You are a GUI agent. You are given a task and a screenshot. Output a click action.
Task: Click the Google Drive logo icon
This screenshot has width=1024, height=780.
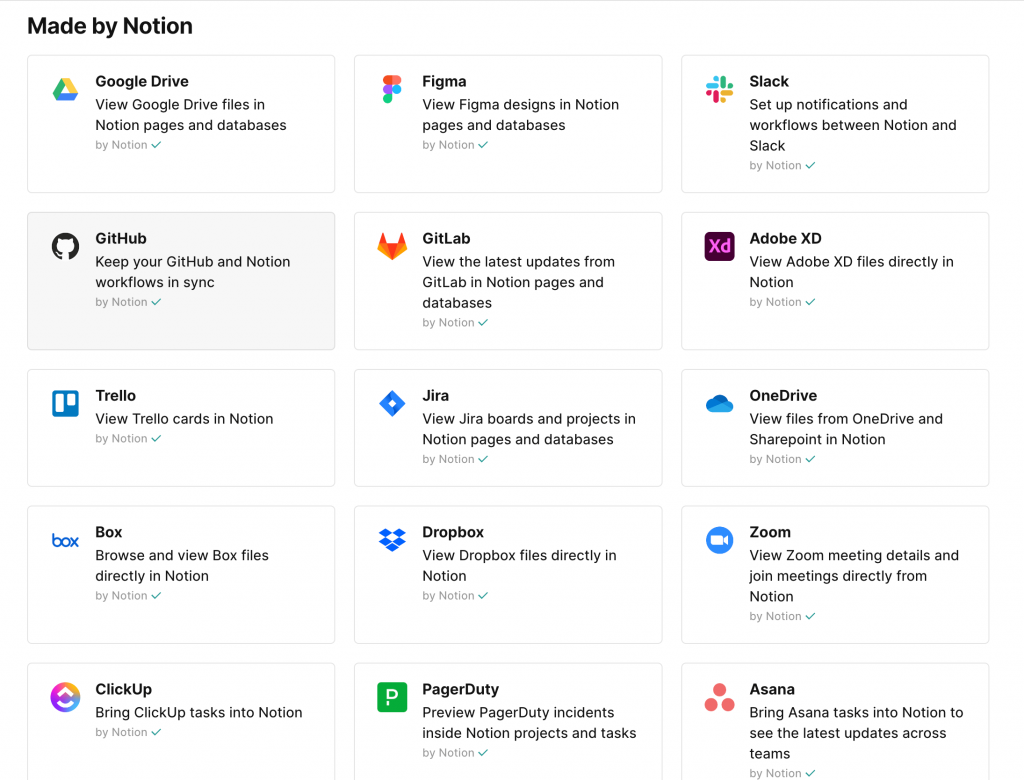(64, 90)
